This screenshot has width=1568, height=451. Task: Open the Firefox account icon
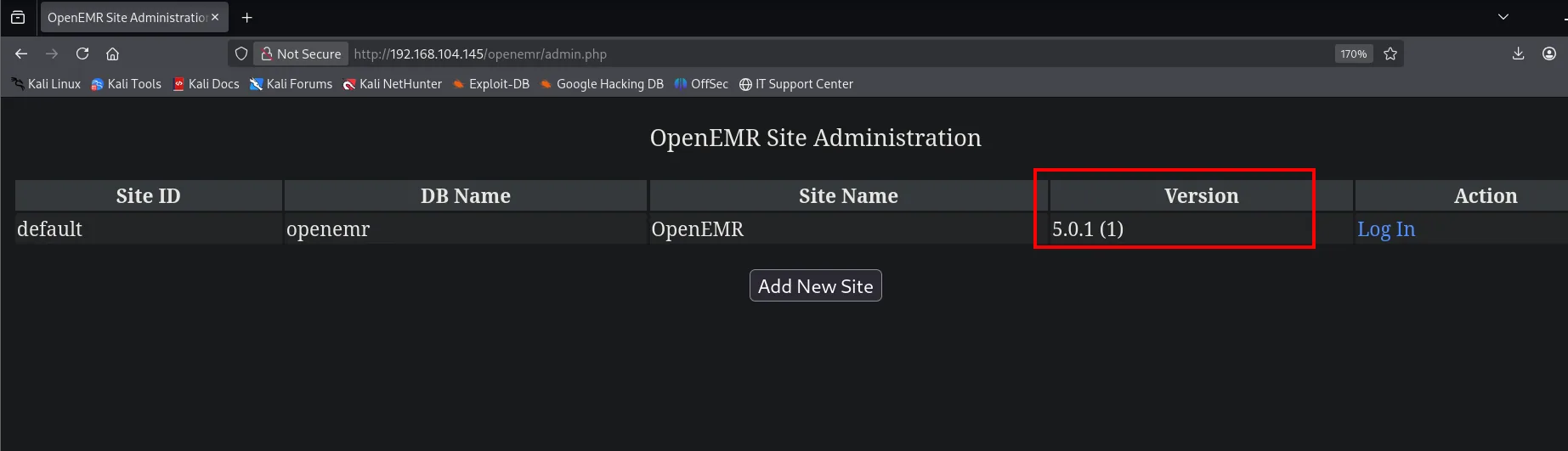tap(1549, 54)
